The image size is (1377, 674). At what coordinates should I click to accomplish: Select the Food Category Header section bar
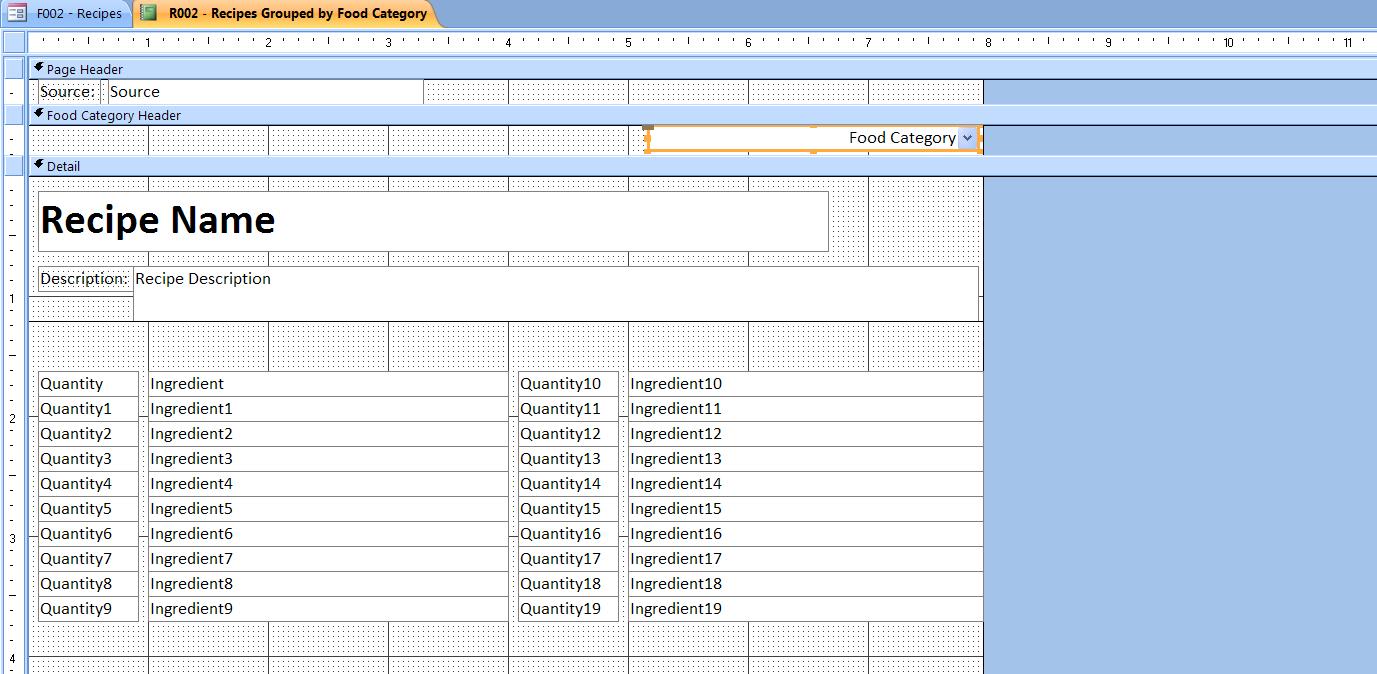[x=500, y=115]
